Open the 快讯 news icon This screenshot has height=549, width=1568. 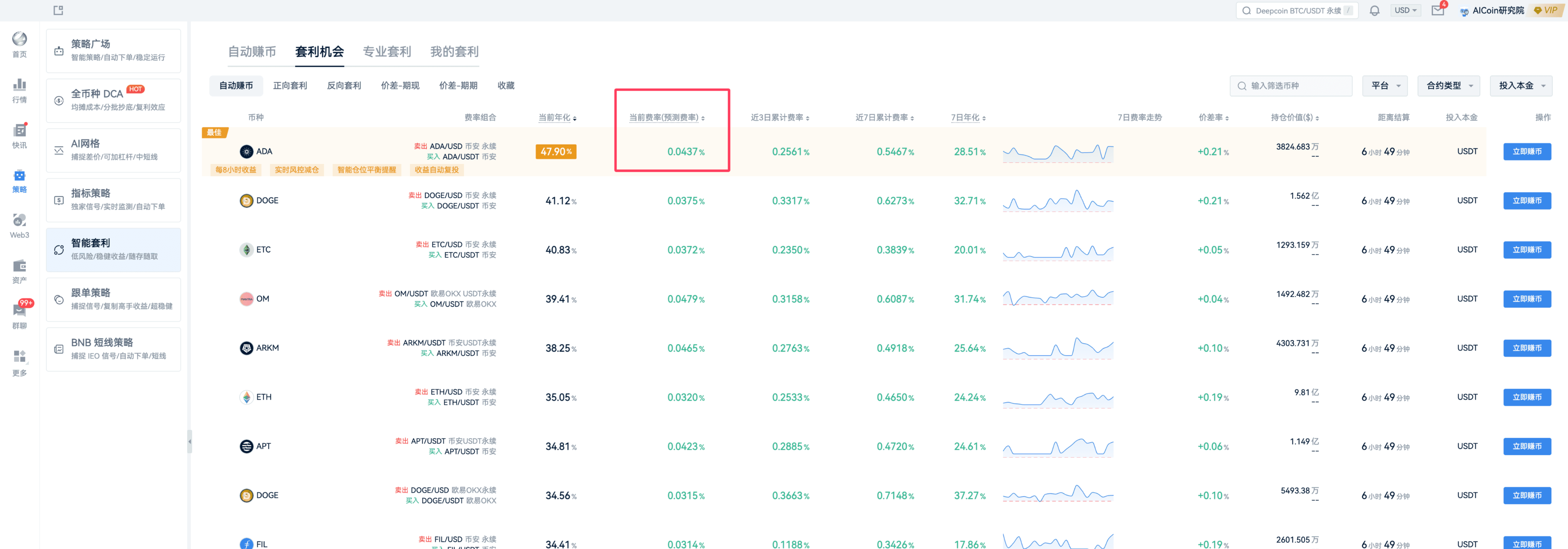[x=20, y=130]
